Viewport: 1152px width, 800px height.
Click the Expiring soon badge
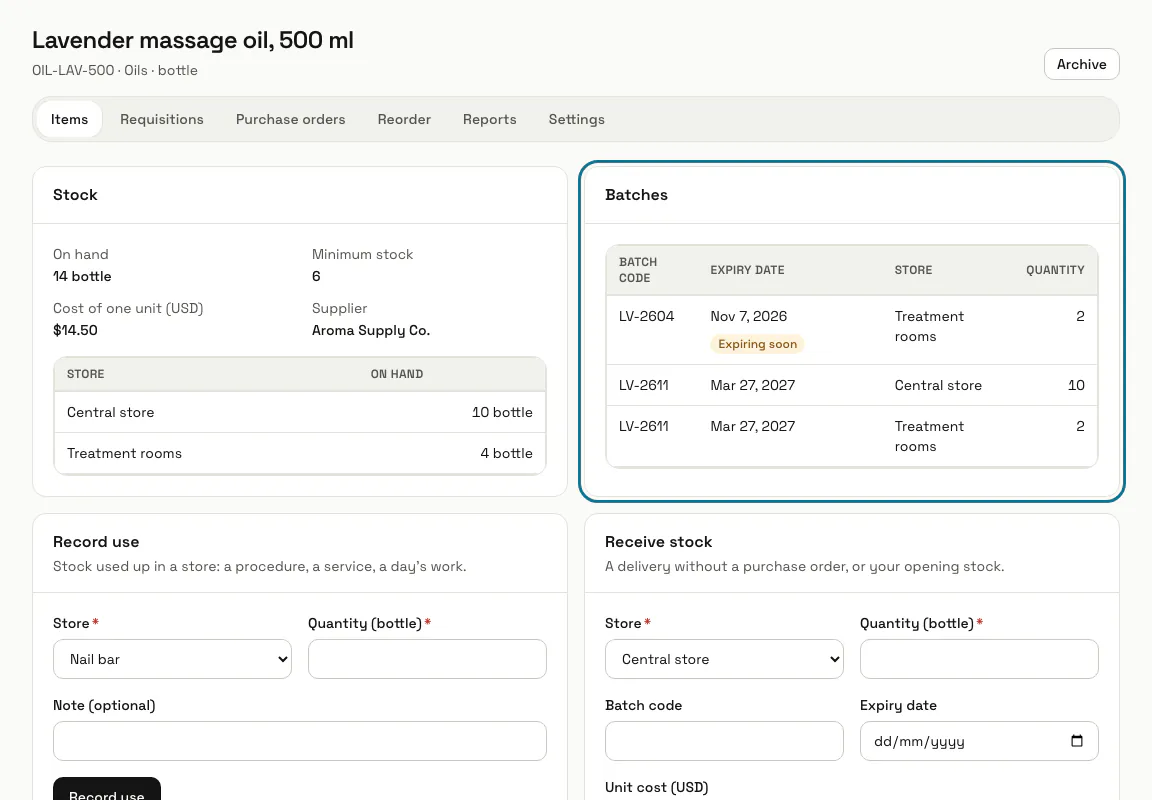[757, 344]
